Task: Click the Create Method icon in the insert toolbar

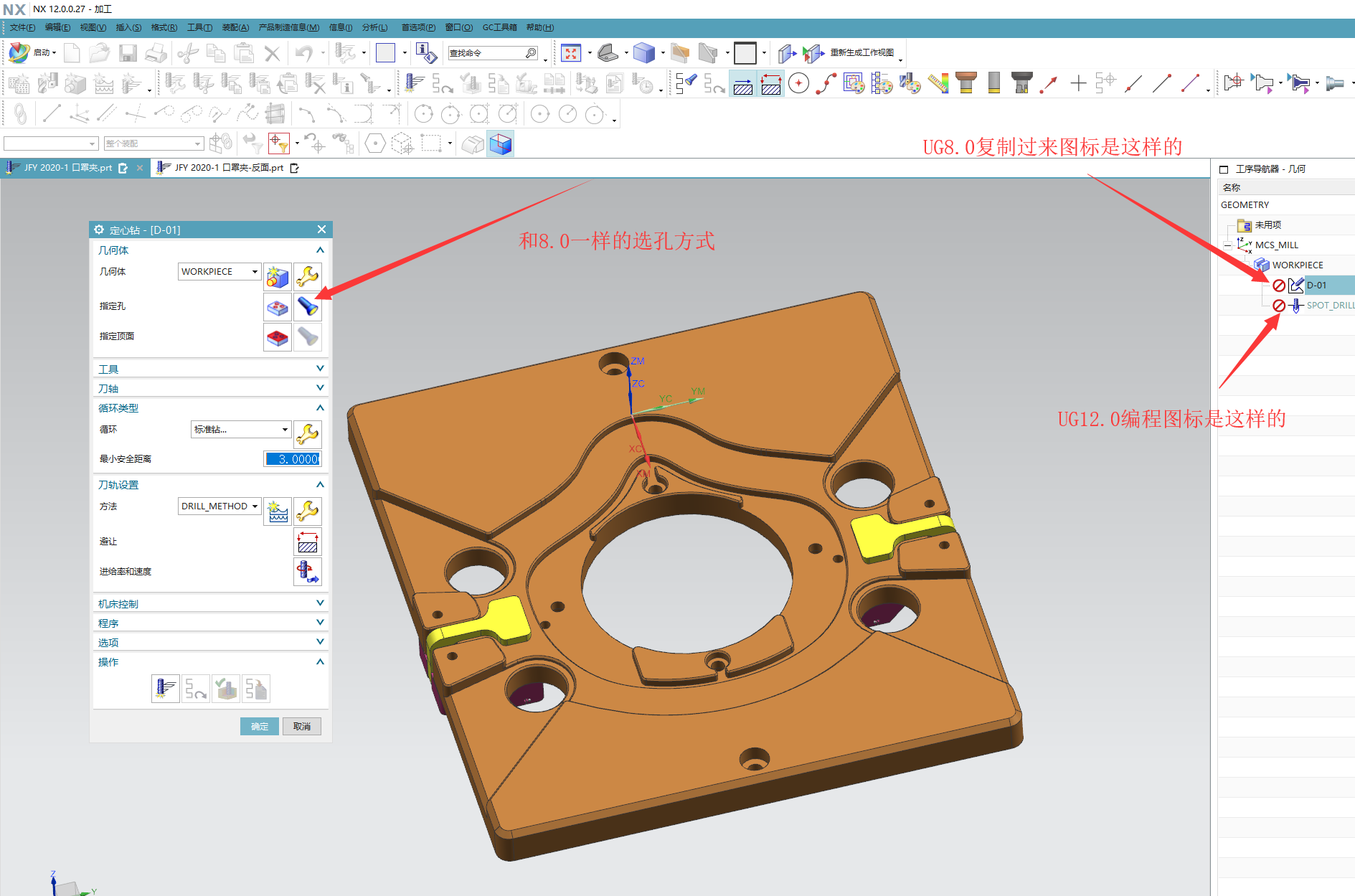Action: coord(104,83)
